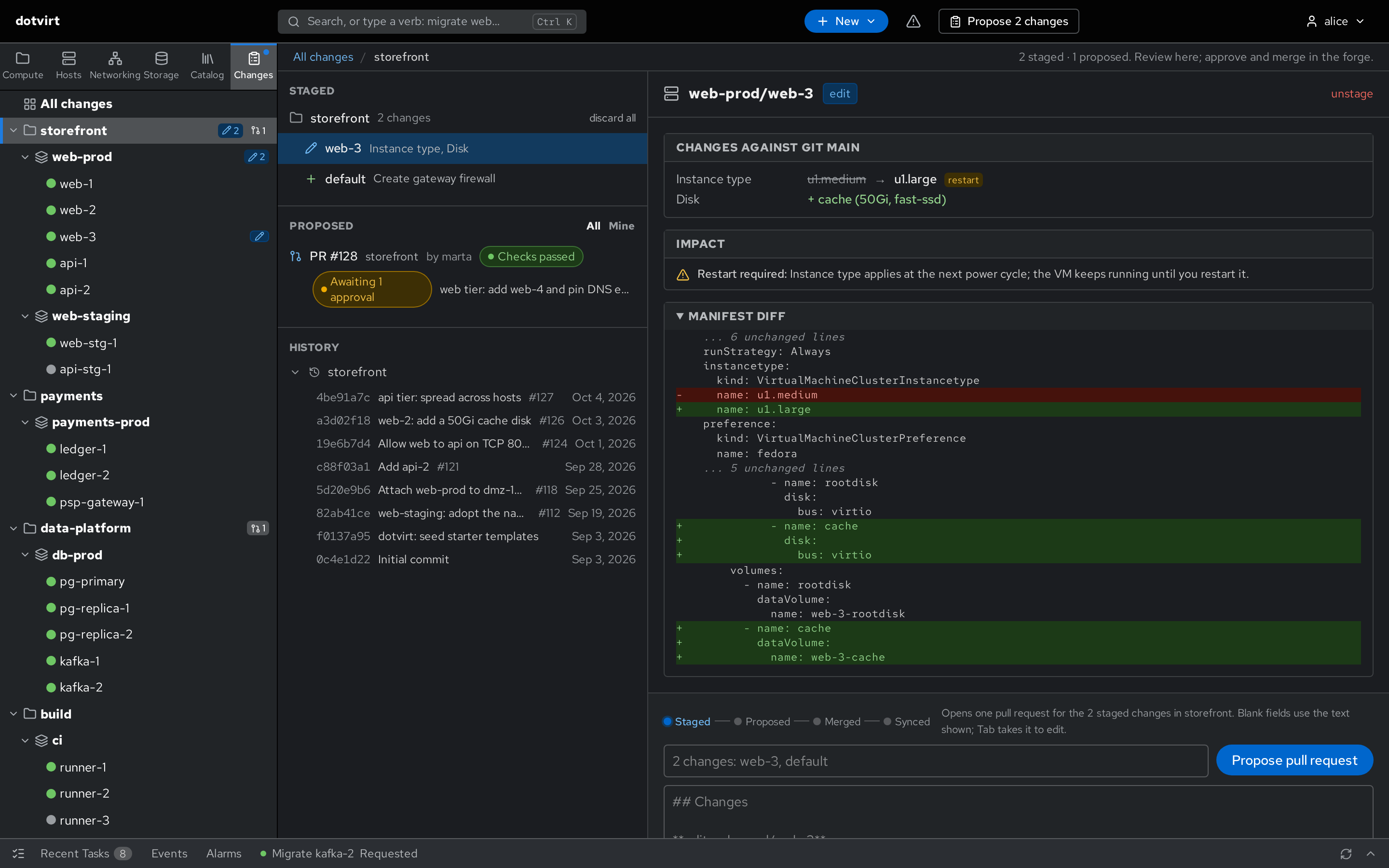
Task: Click the task list icon in status bar
Action: coord(18,854)
